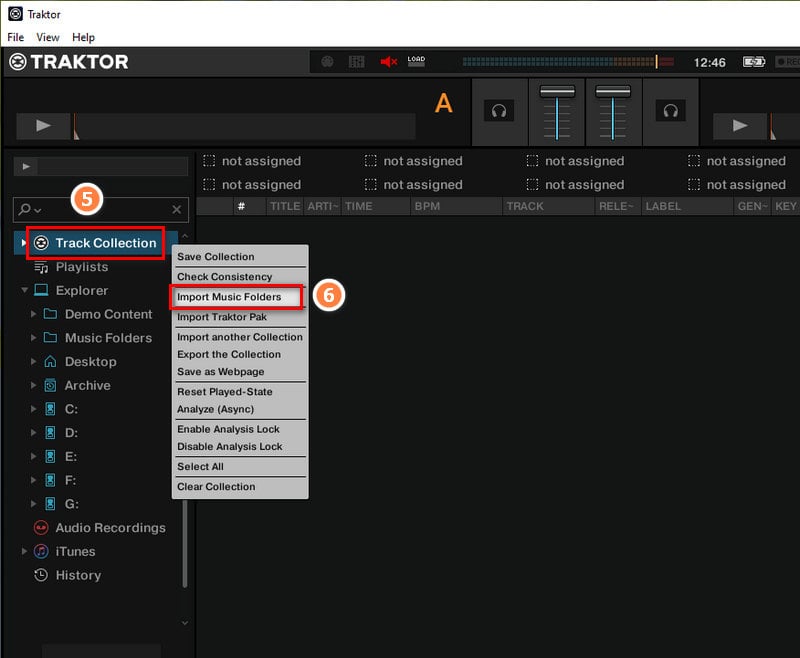Toggle right deck headphone cue button
The image size is (800, 658).
pos(670,111)
